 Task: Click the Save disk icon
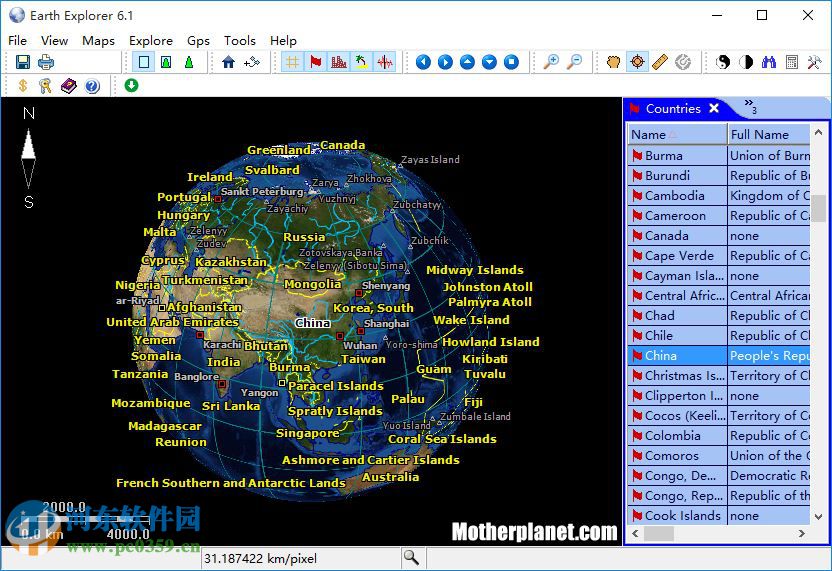click(22, 62)
